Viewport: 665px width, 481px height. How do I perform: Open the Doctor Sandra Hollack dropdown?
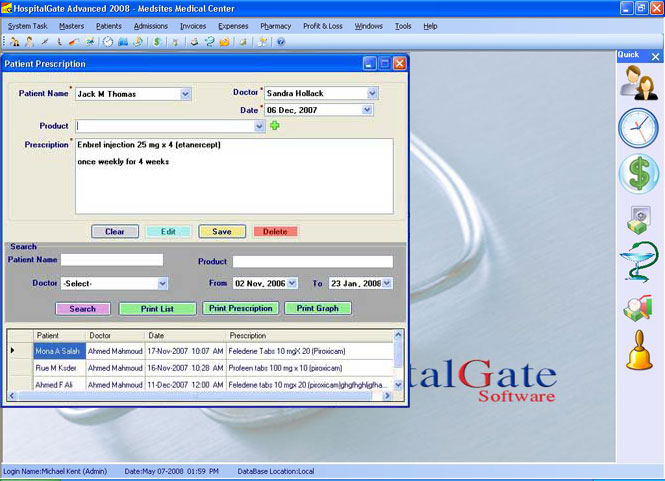coord(372,94)
